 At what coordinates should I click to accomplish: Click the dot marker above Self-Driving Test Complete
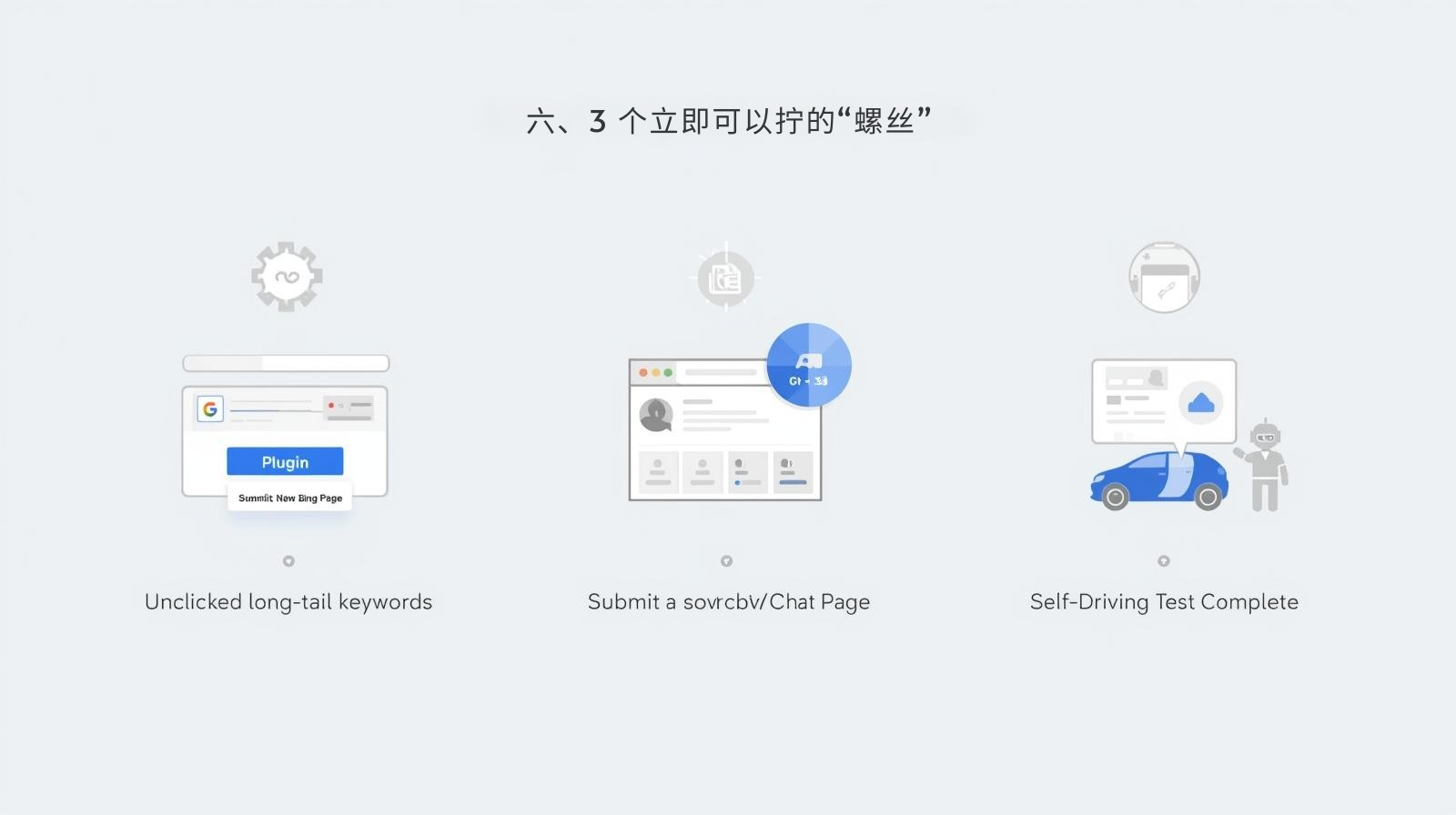coord(1163,561)
